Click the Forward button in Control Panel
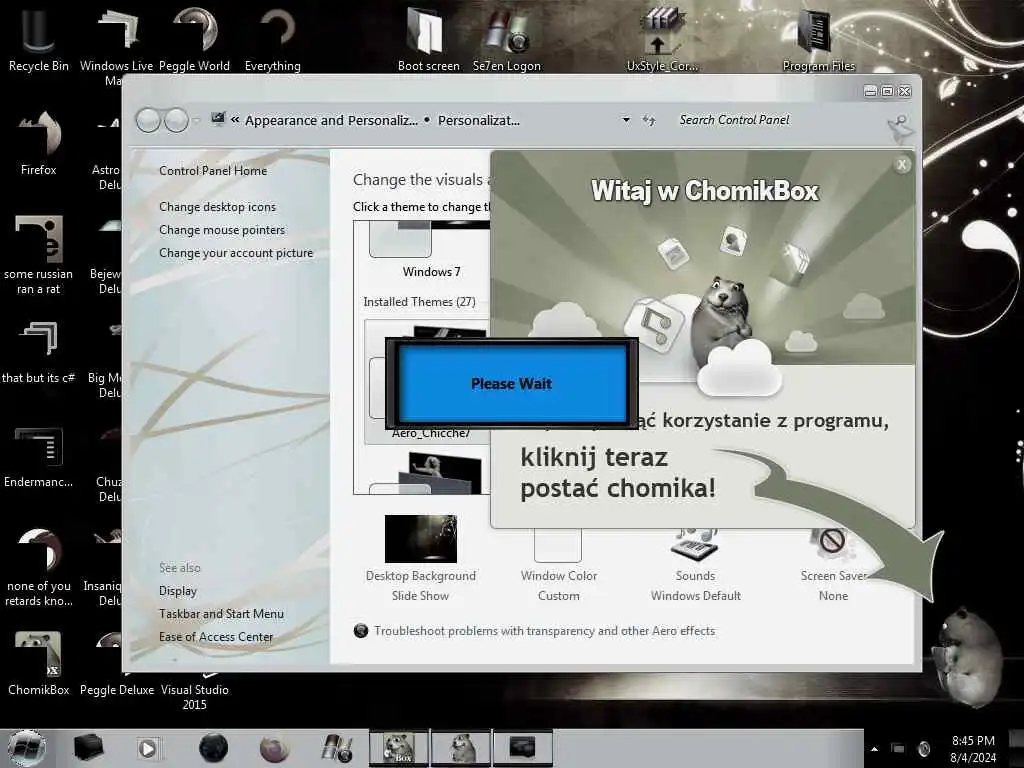 [176, 120]
